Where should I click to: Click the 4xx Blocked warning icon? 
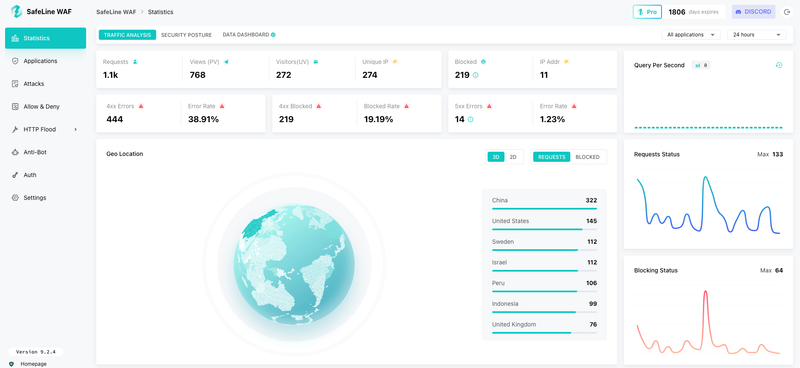318,106
